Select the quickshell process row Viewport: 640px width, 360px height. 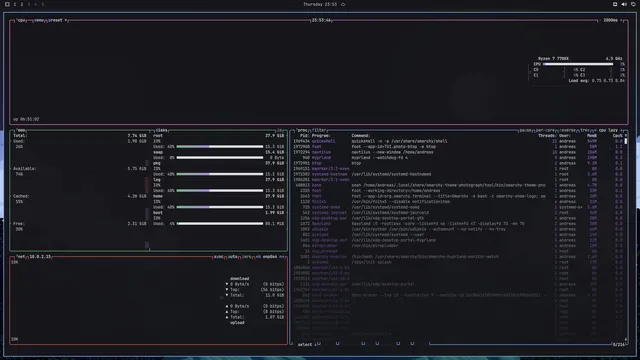point(458,141)
